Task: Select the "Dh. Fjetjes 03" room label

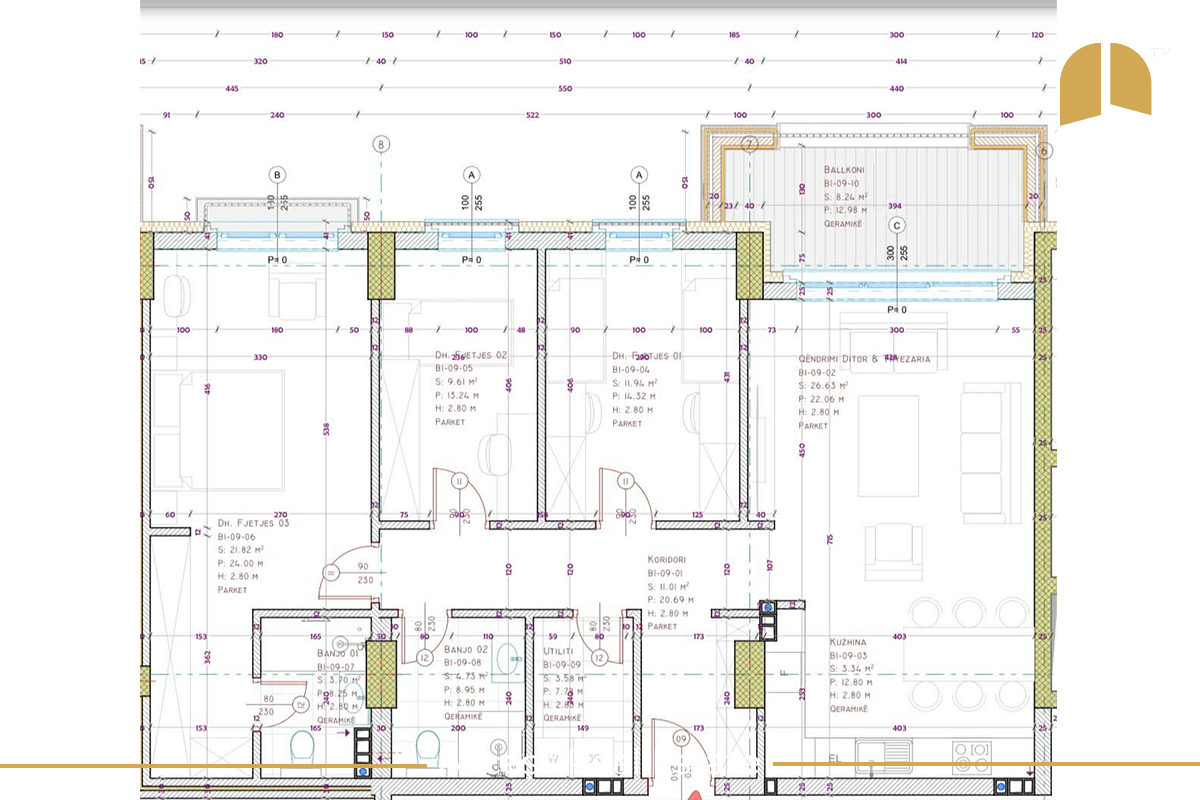Action: (x=253, y=523)
